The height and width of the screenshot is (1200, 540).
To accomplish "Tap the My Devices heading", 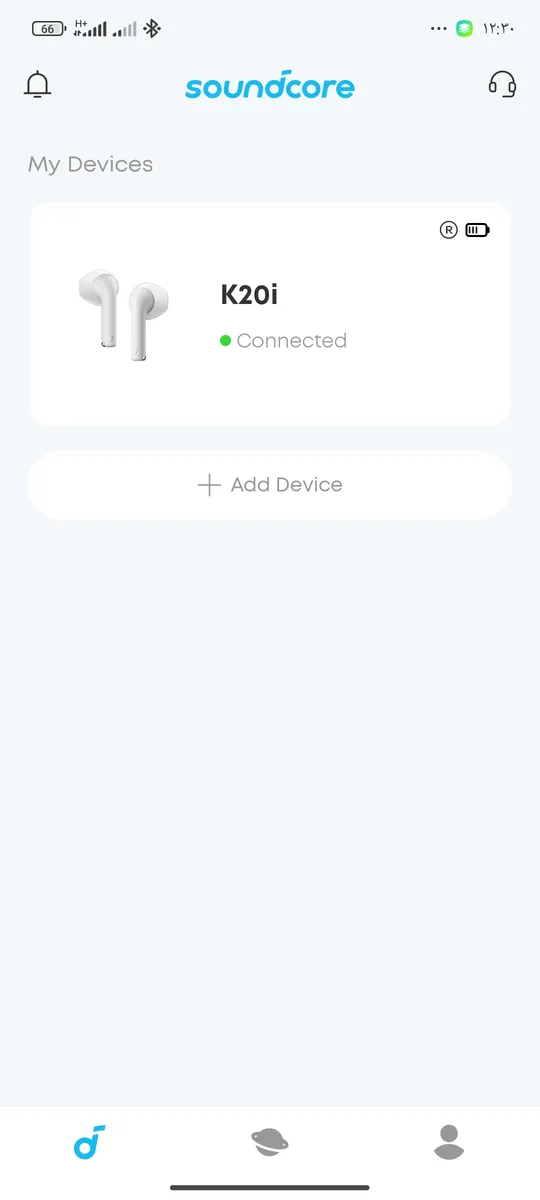I will tap(91, 165).
